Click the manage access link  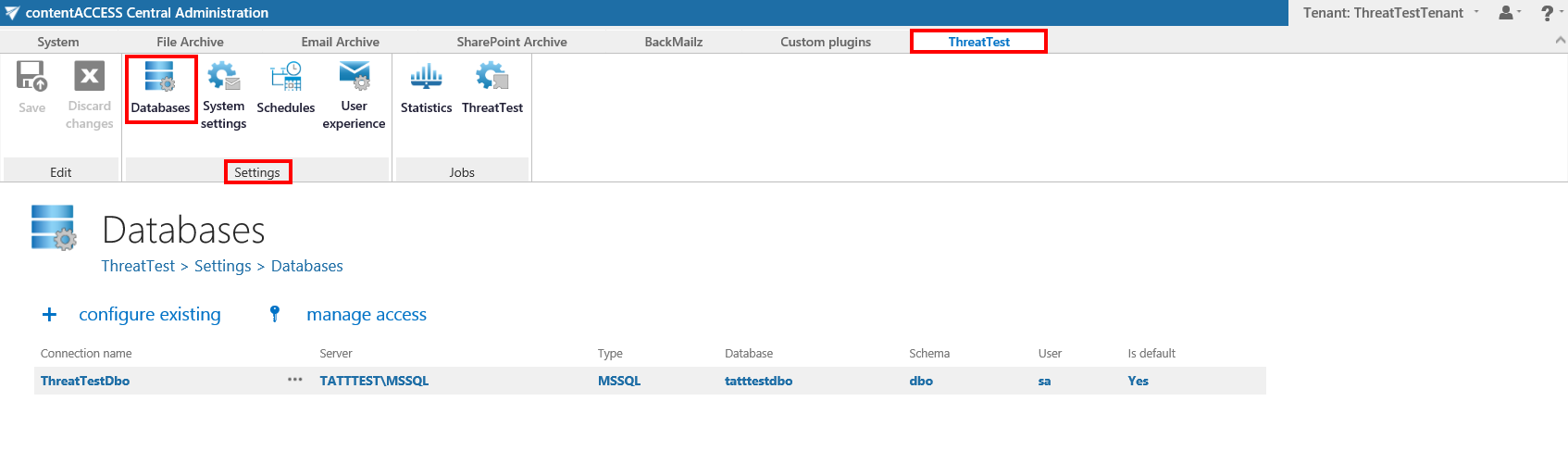coord(367,315)
